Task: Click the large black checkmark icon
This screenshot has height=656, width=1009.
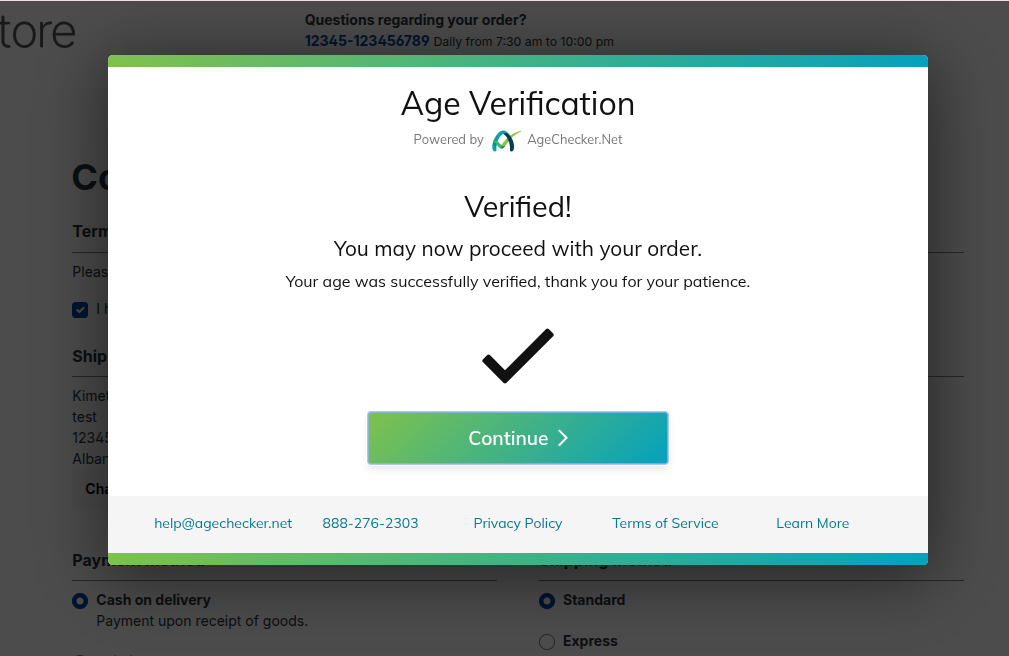Action: pos(517,356)
